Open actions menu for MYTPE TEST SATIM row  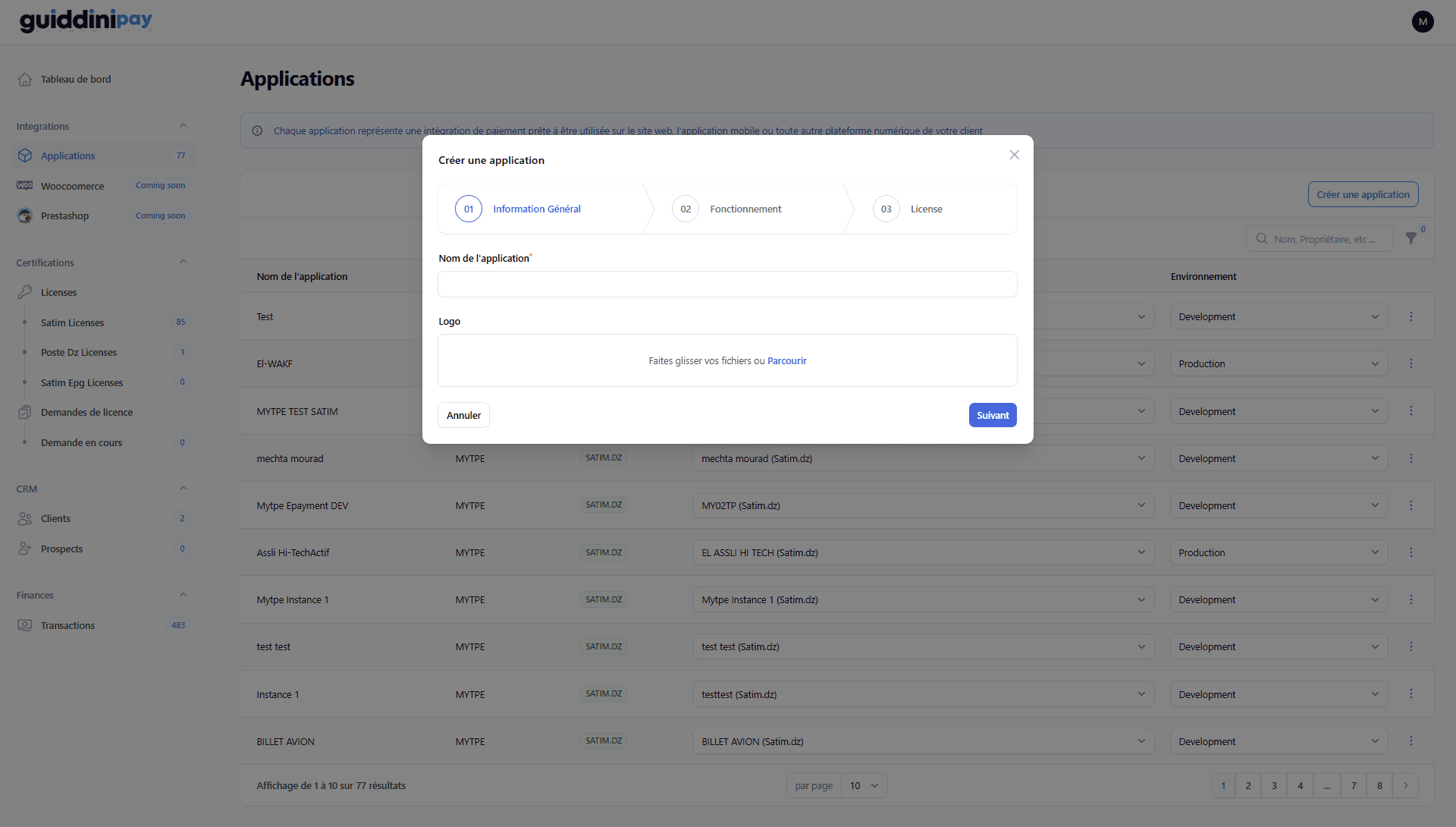[1411, 410]
